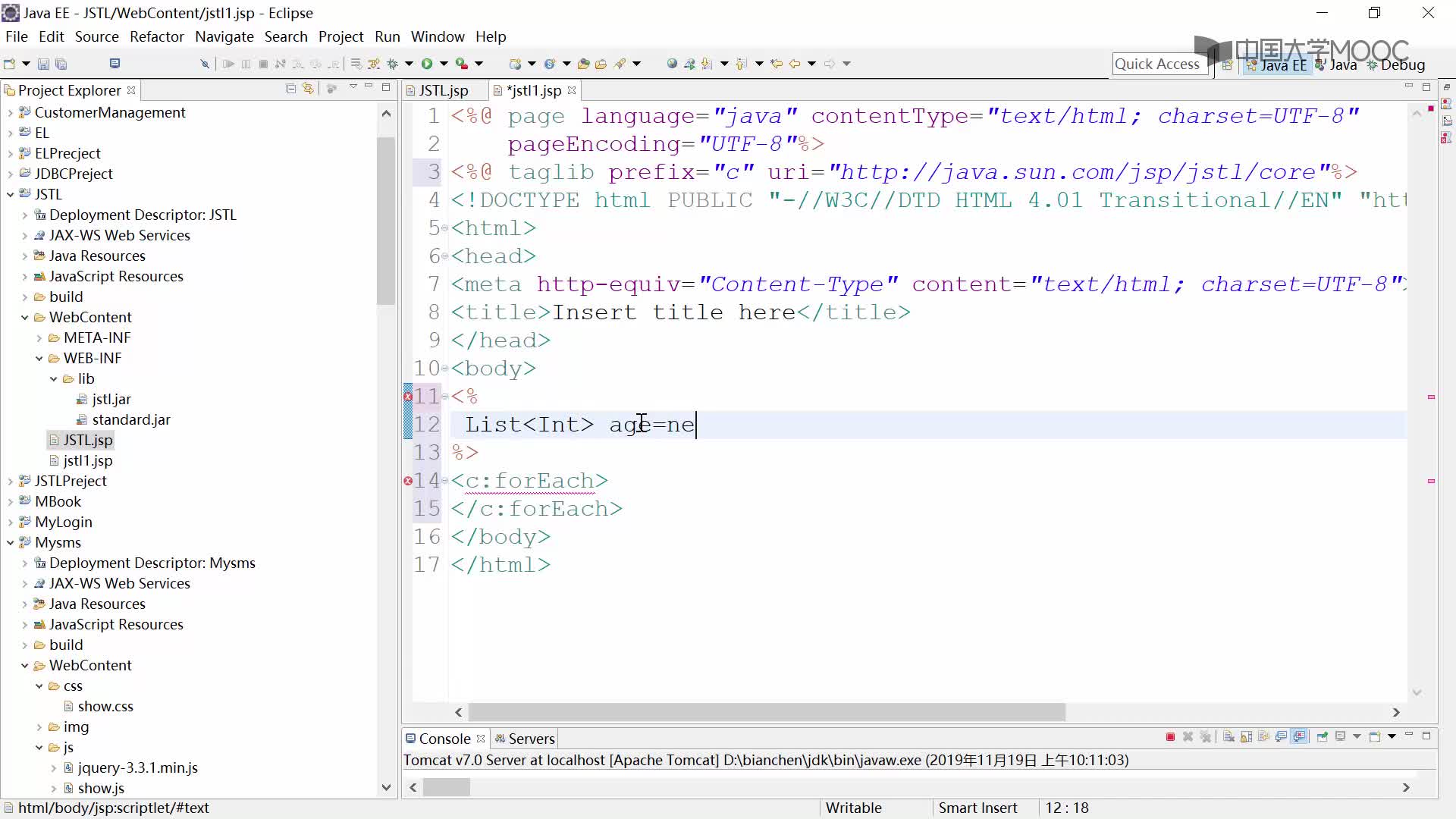Toggle Scroll Lock in Console toolbar
The image size is (1456, 819).
1246,736
